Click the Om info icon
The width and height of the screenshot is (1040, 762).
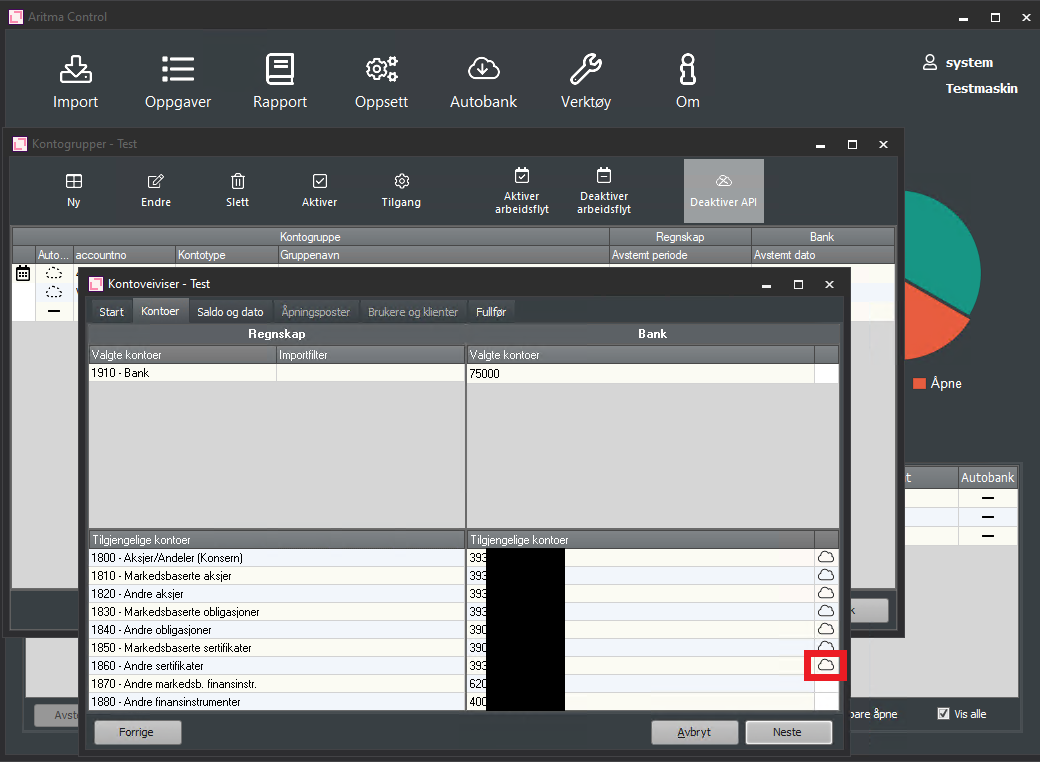tap(687, 81)
